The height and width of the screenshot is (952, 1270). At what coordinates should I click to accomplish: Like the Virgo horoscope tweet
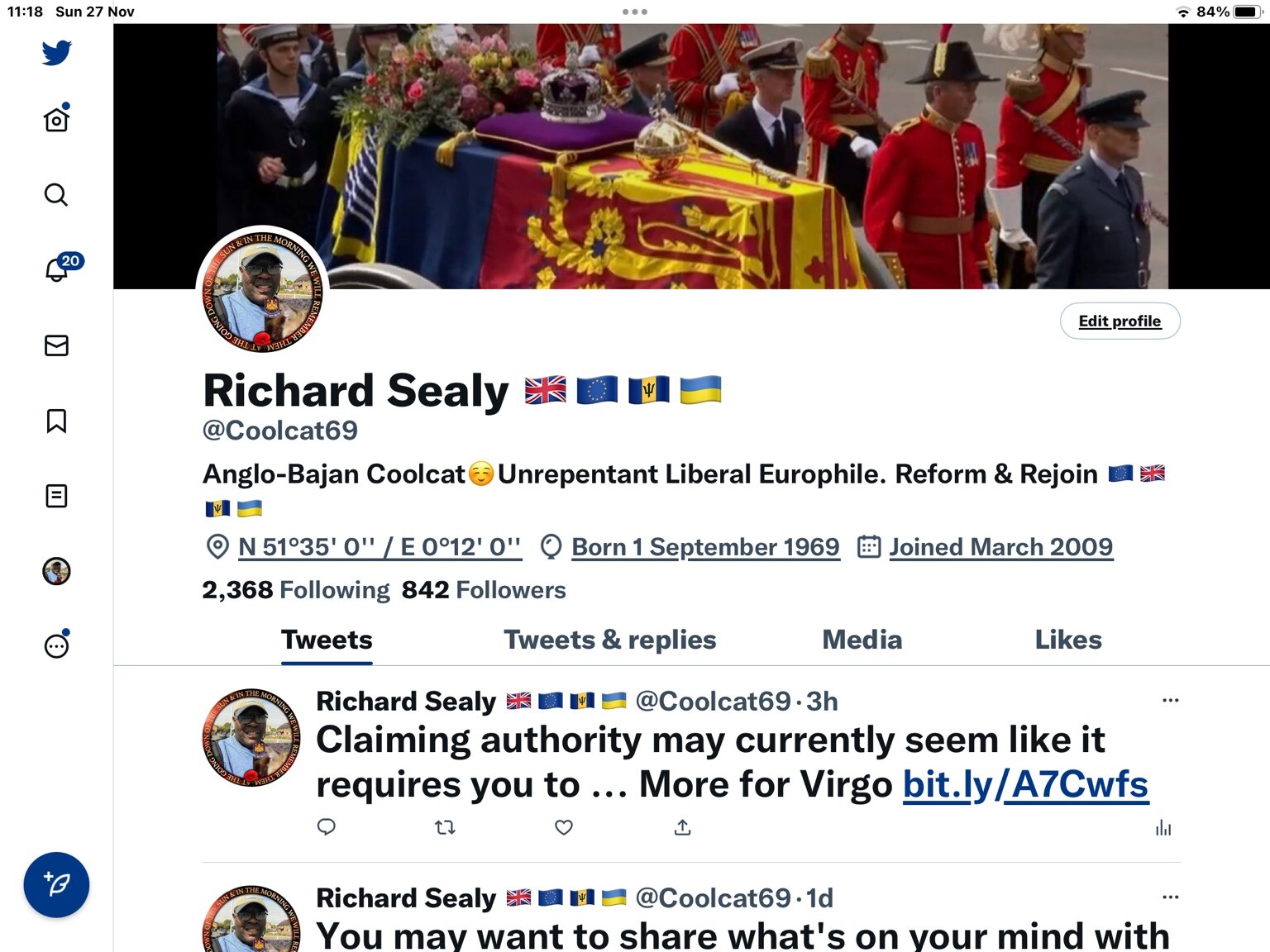tap(564, 827)
